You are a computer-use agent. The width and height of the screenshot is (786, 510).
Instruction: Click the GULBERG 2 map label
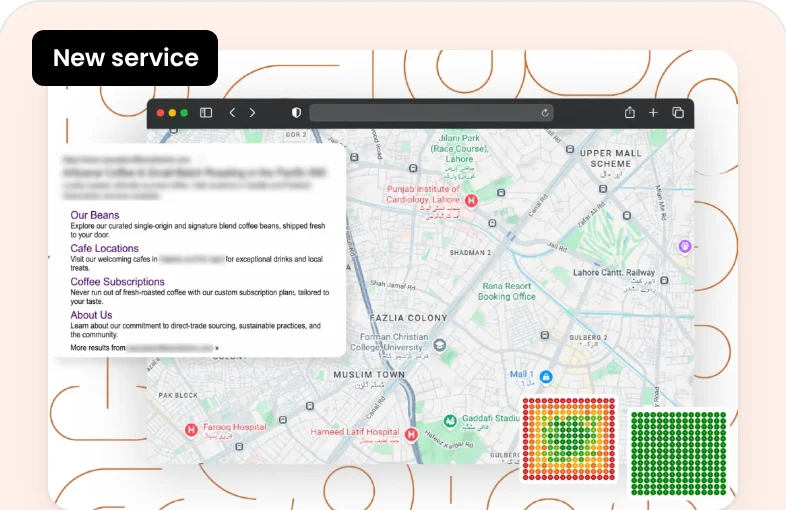point(588,337)
